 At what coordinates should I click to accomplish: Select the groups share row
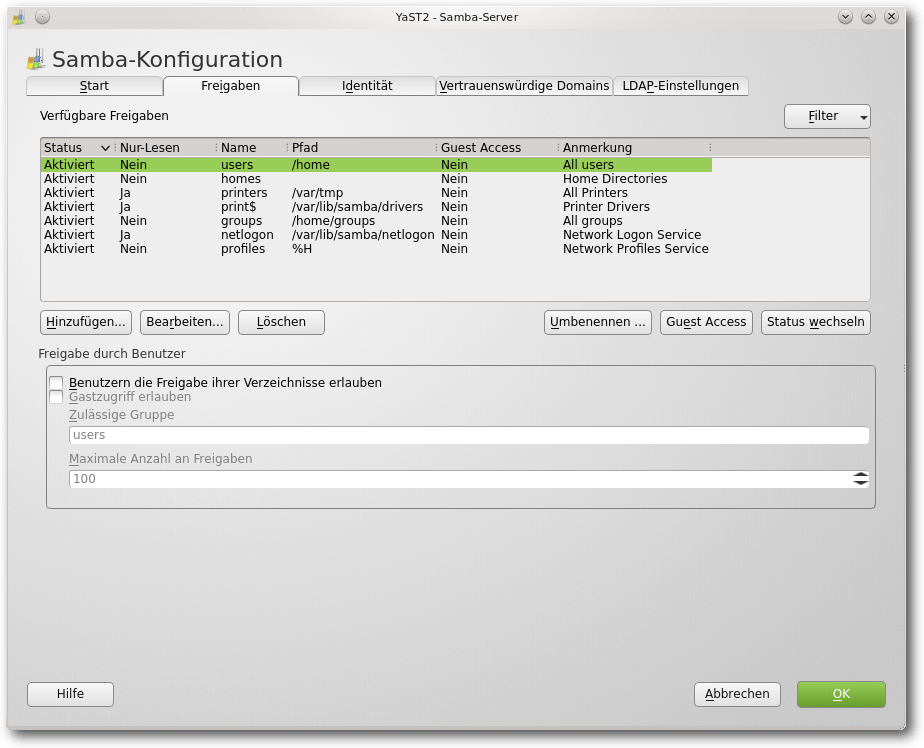[x=377, y=221]
